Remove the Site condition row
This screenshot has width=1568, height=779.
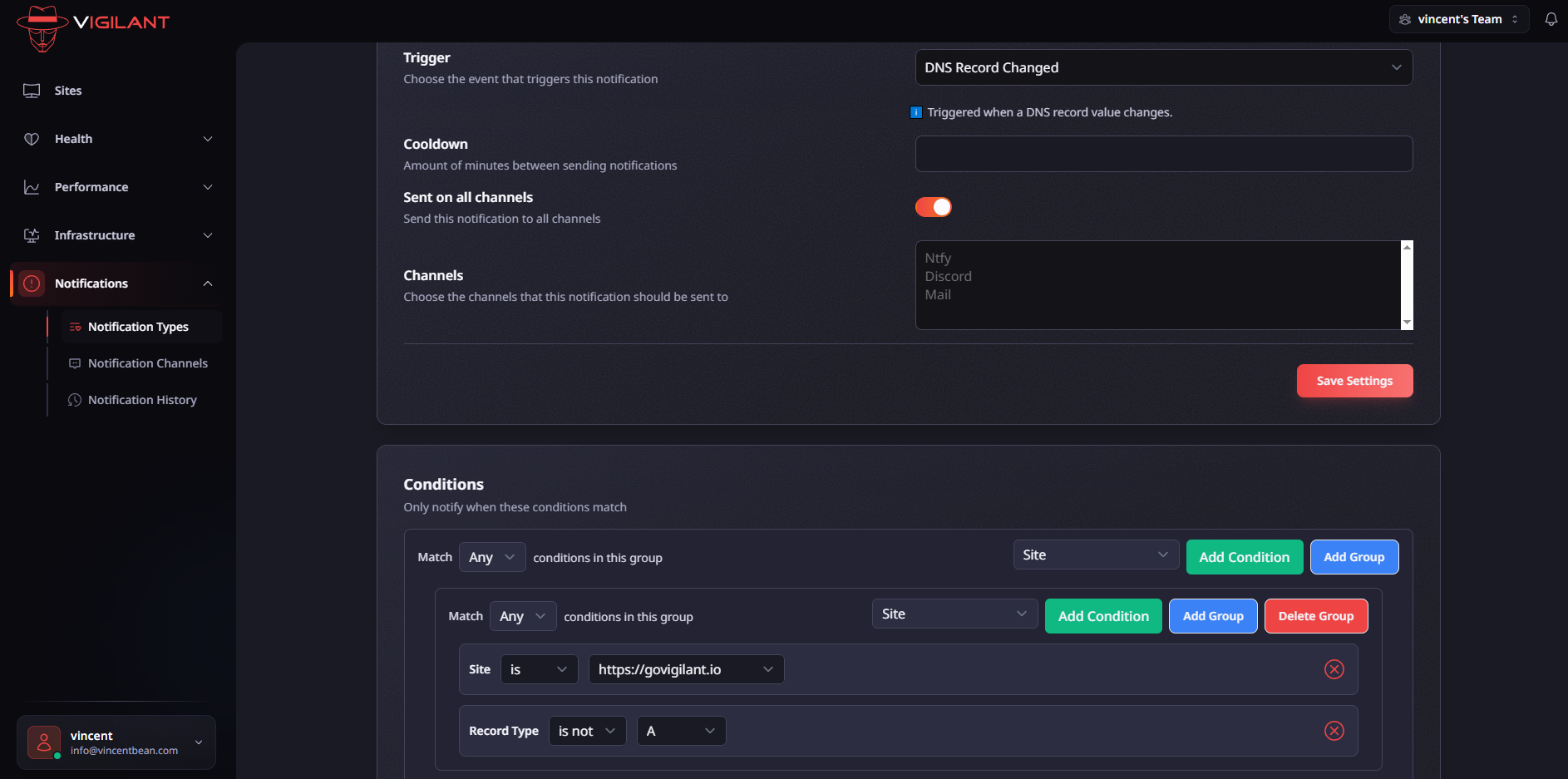pyautogui.click(x=1334, y=669)
